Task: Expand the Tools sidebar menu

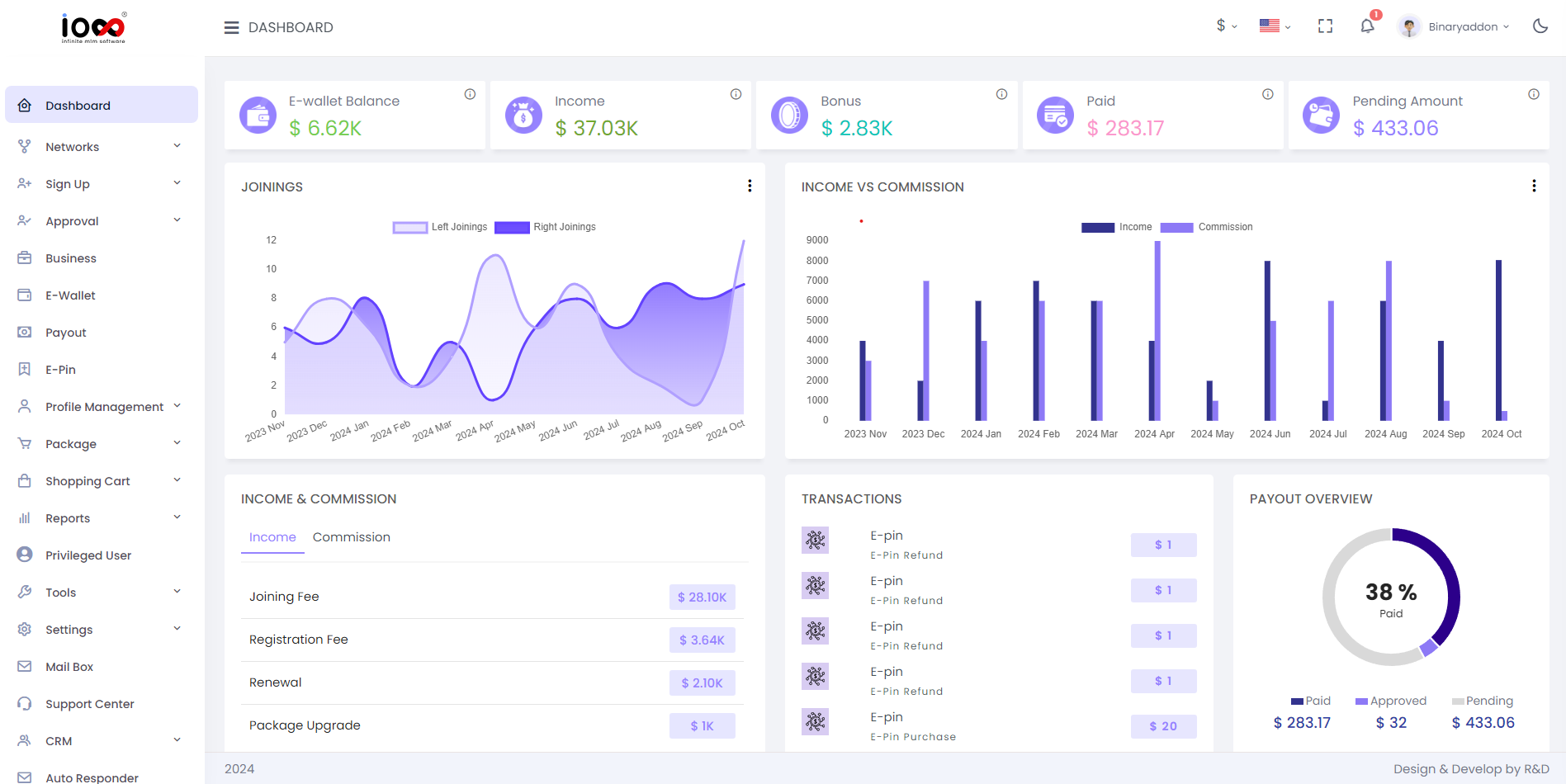Action: pyautogui.click(x=102, y=592)
